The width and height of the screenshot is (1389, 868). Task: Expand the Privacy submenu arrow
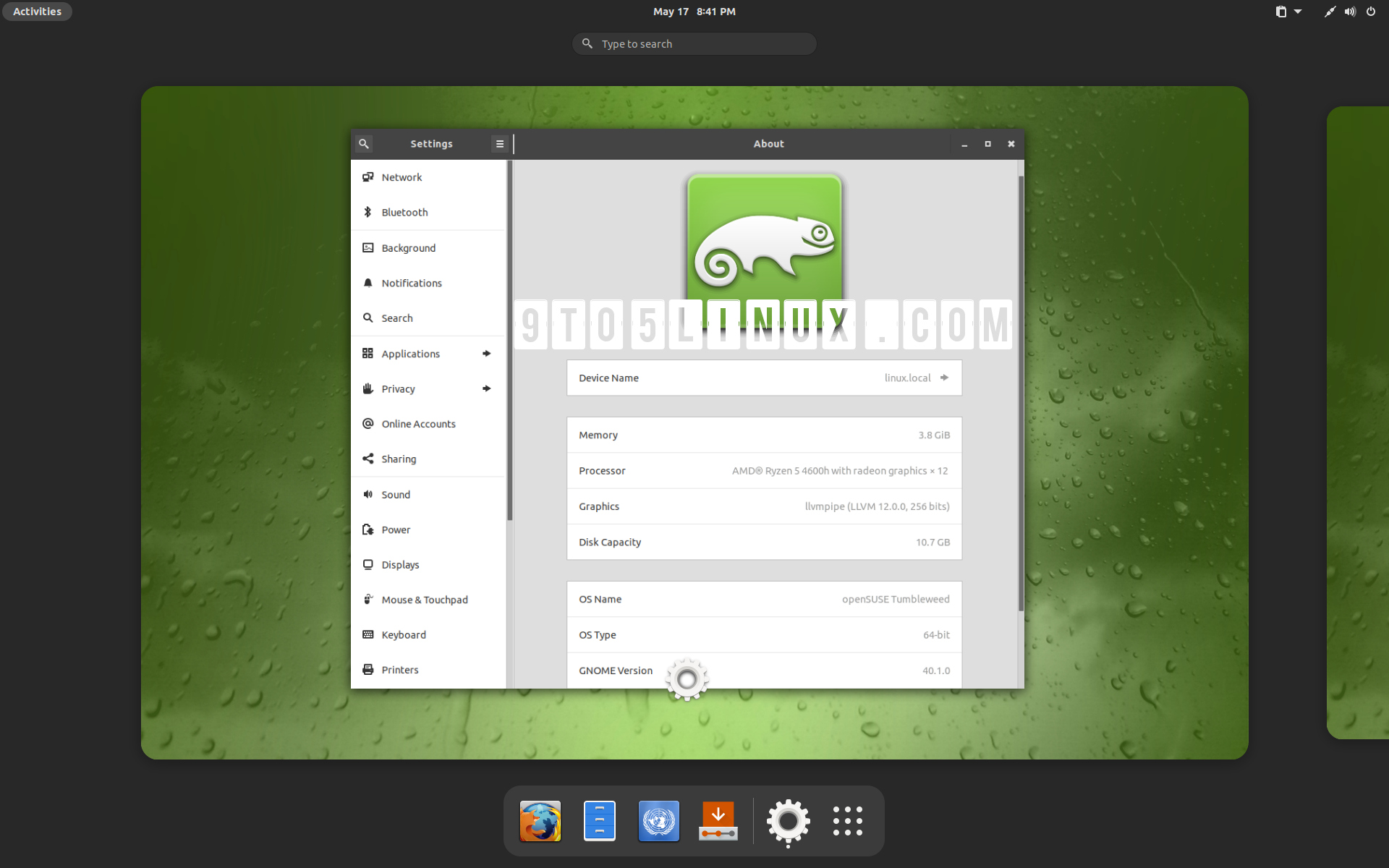pyautogui.click(x=487, y=388)
